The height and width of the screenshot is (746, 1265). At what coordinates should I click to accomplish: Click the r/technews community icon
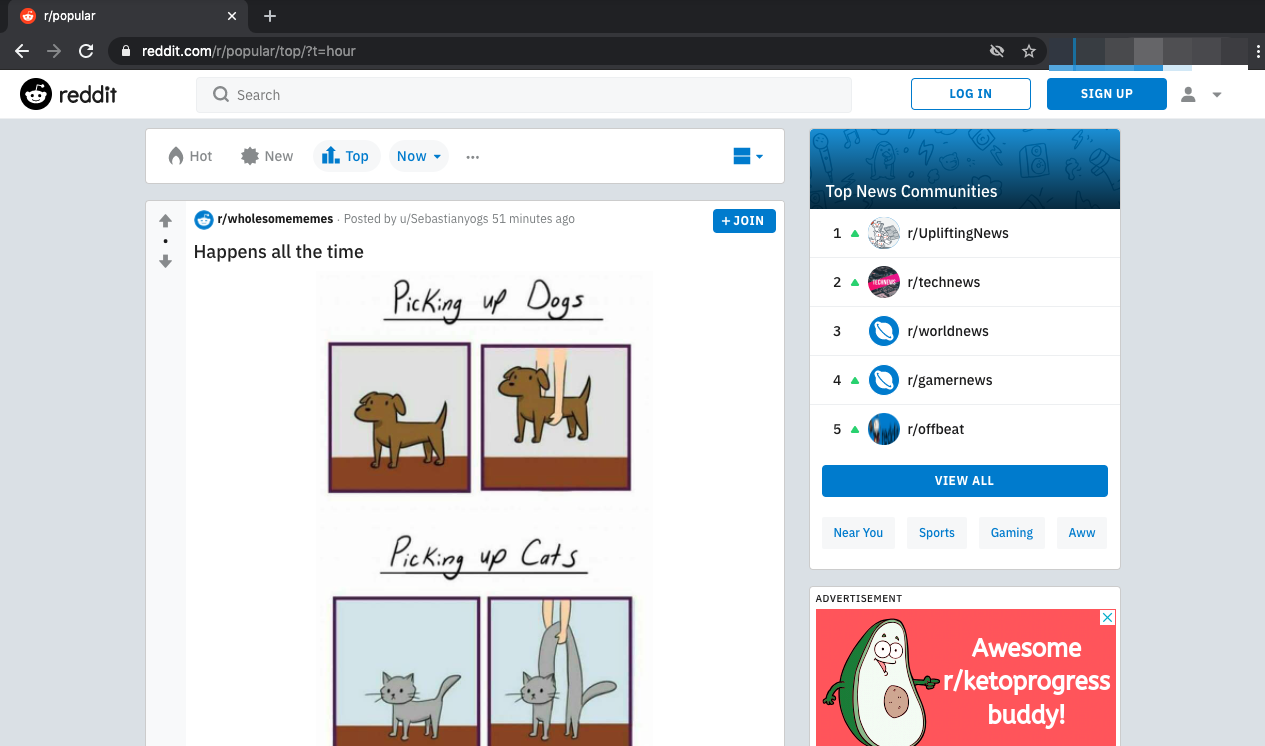click(883, 282)
